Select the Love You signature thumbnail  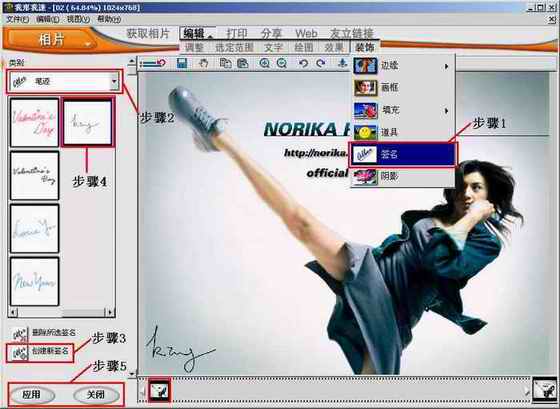[x=34, y=229]
